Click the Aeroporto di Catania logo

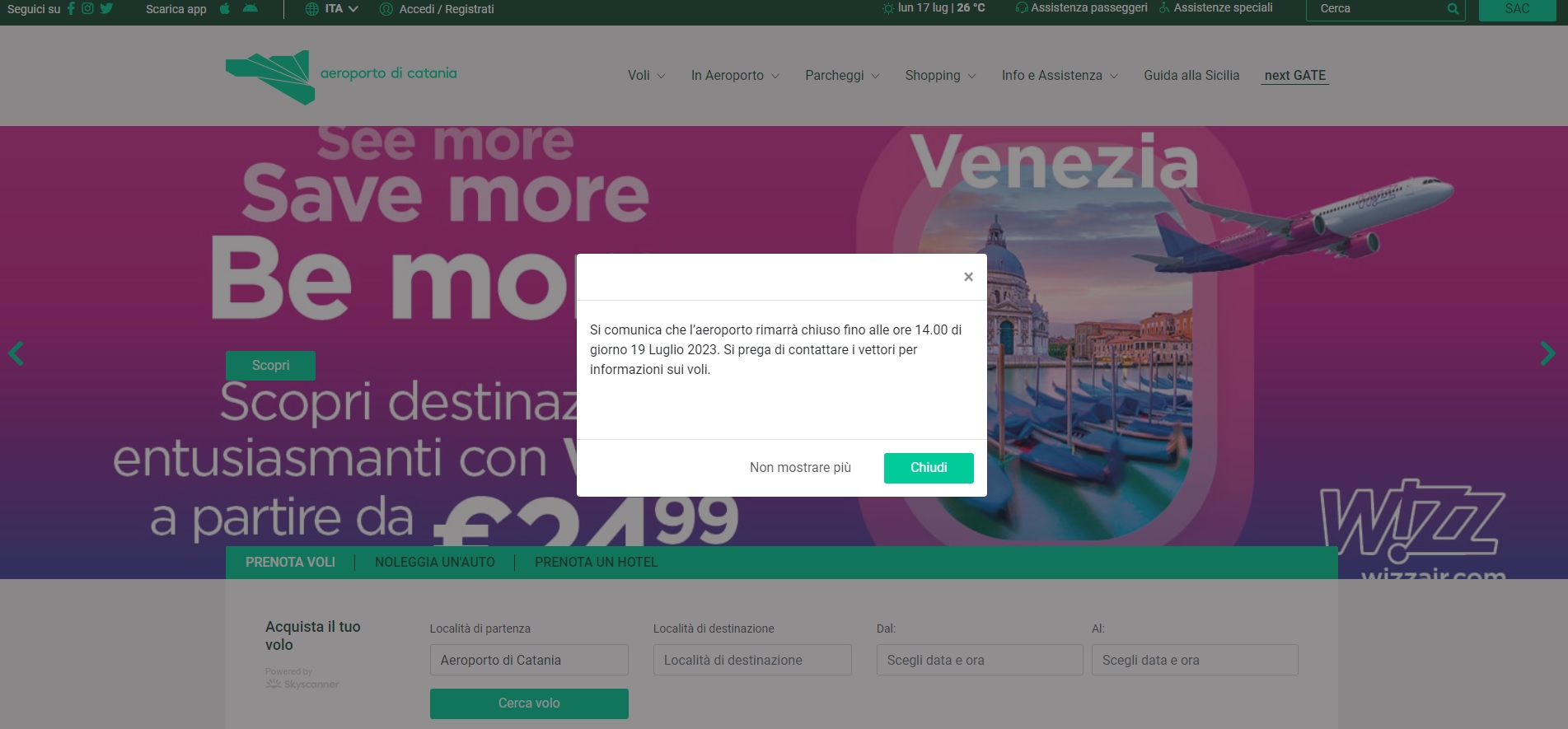pos(341,77)
